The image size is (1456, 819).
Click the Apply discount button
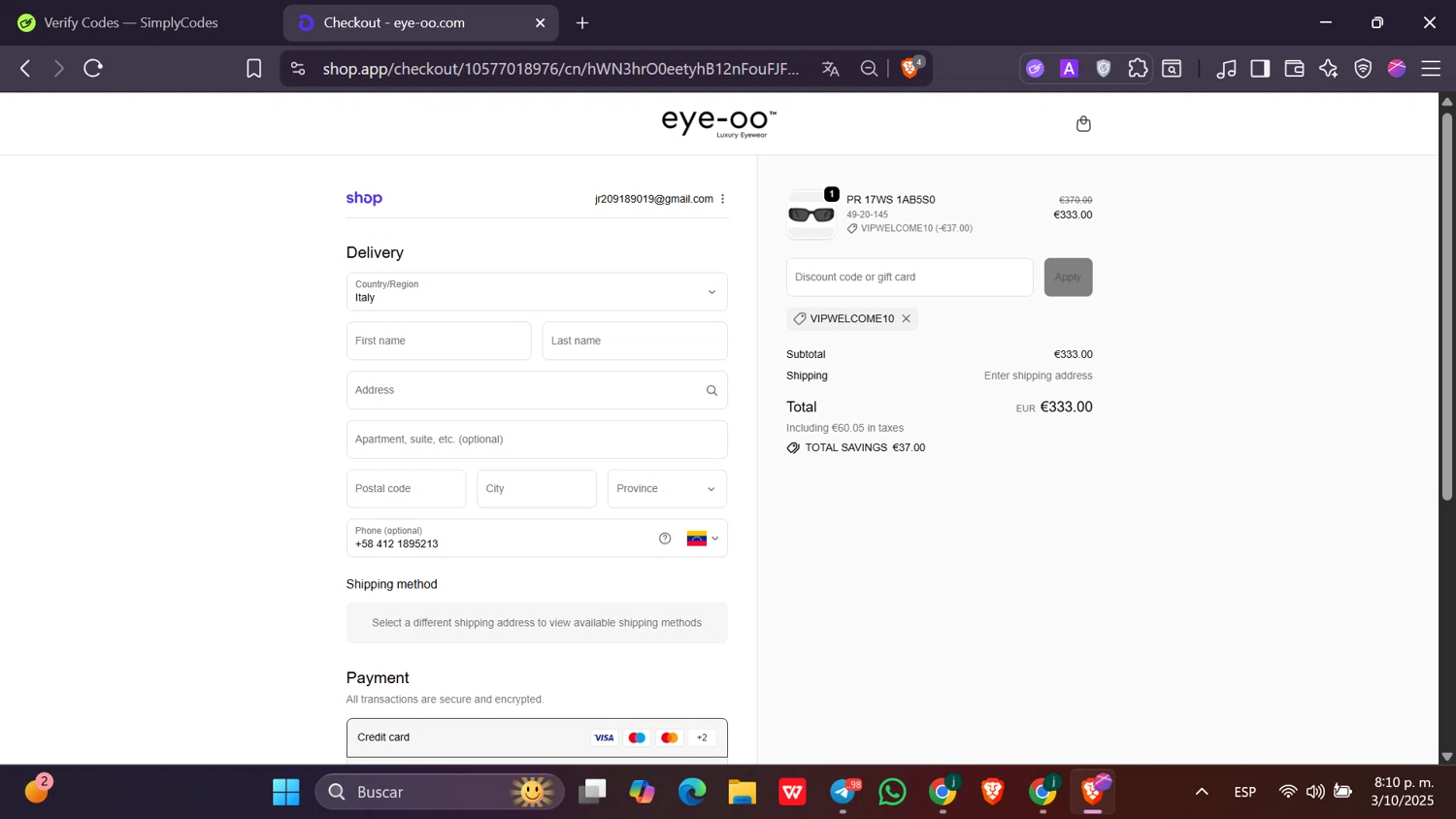click(1068, 278)
